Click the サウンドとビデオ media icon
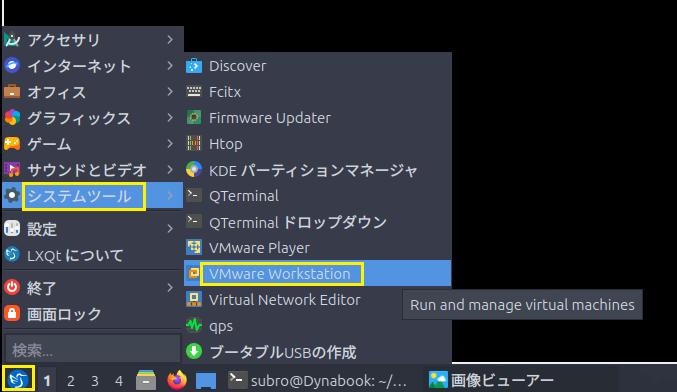The width and height of the screenshot is (677, 392). point(12,169)
